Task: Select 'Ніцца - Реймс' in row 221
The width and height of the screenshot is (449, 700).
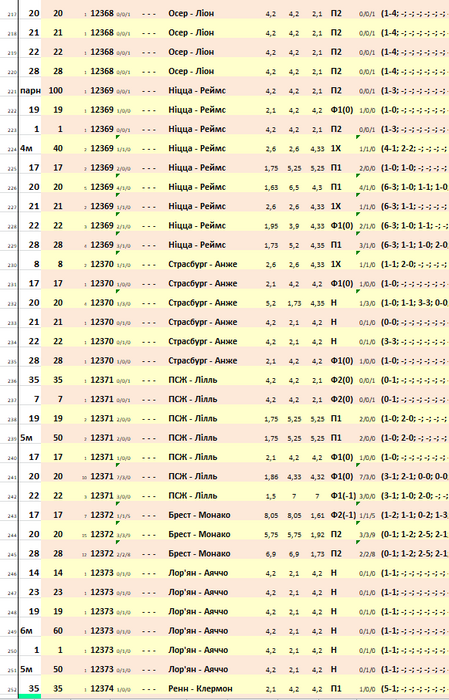Action: point(197,91)
